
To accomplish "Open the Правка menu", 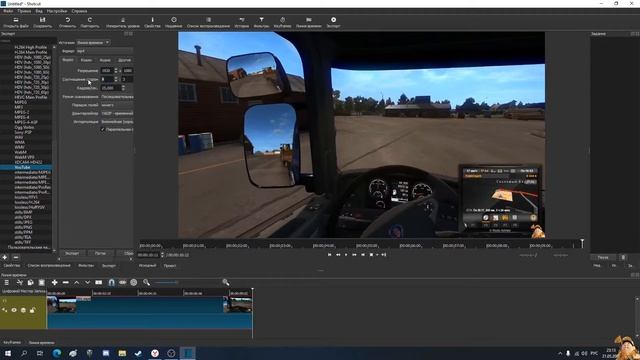I will [24, 11].
